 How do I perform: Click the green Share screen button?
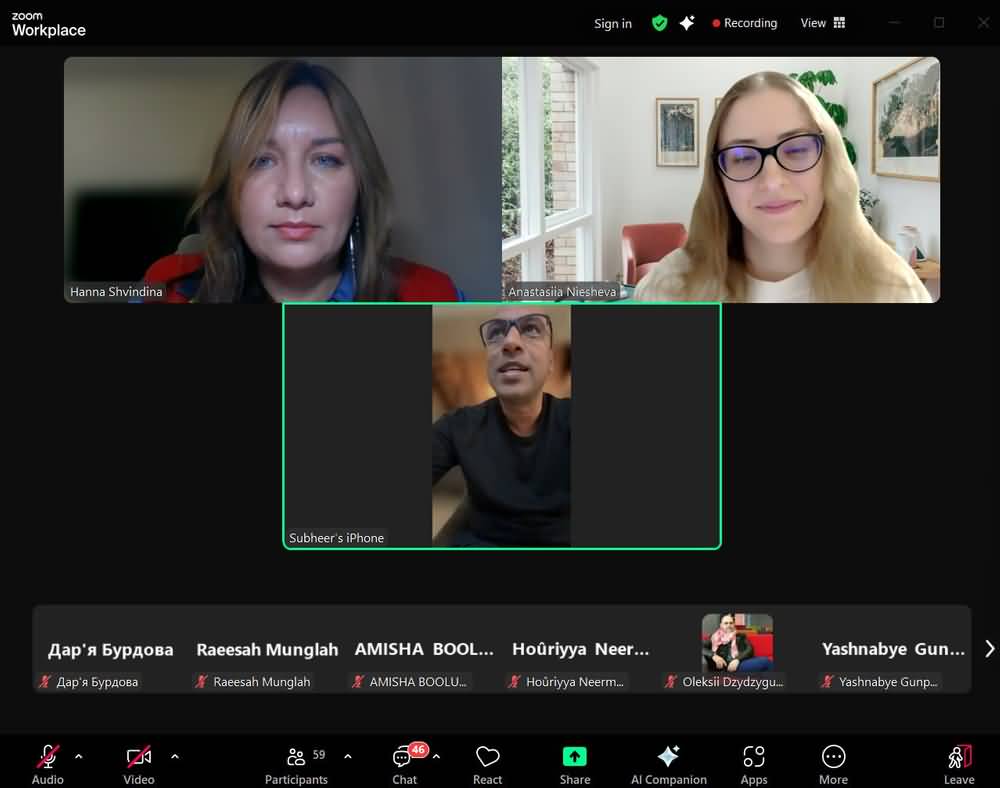pos(574,765)
